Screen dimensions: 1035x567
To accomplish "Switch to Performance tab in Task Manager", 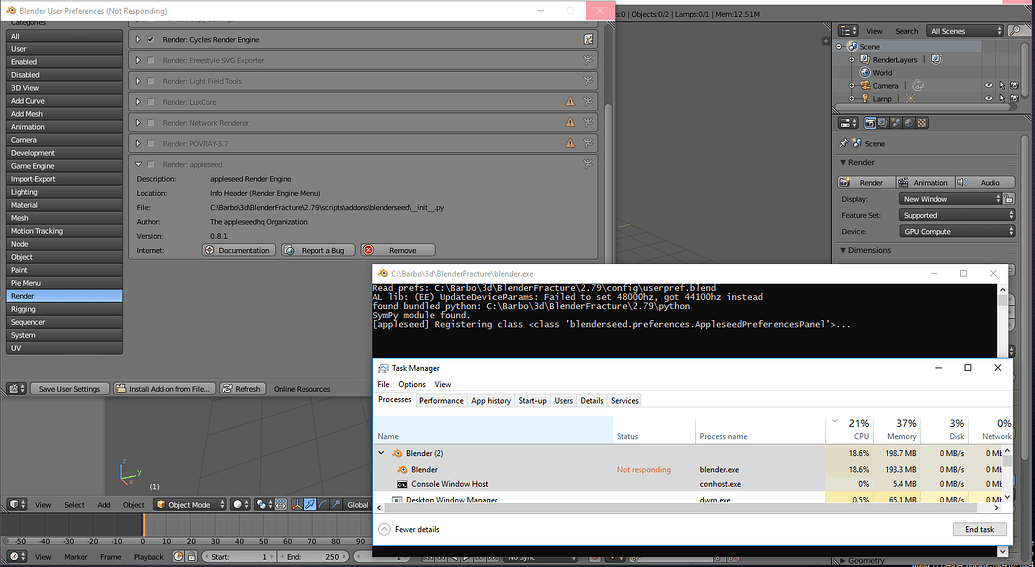I will point(441,401).
